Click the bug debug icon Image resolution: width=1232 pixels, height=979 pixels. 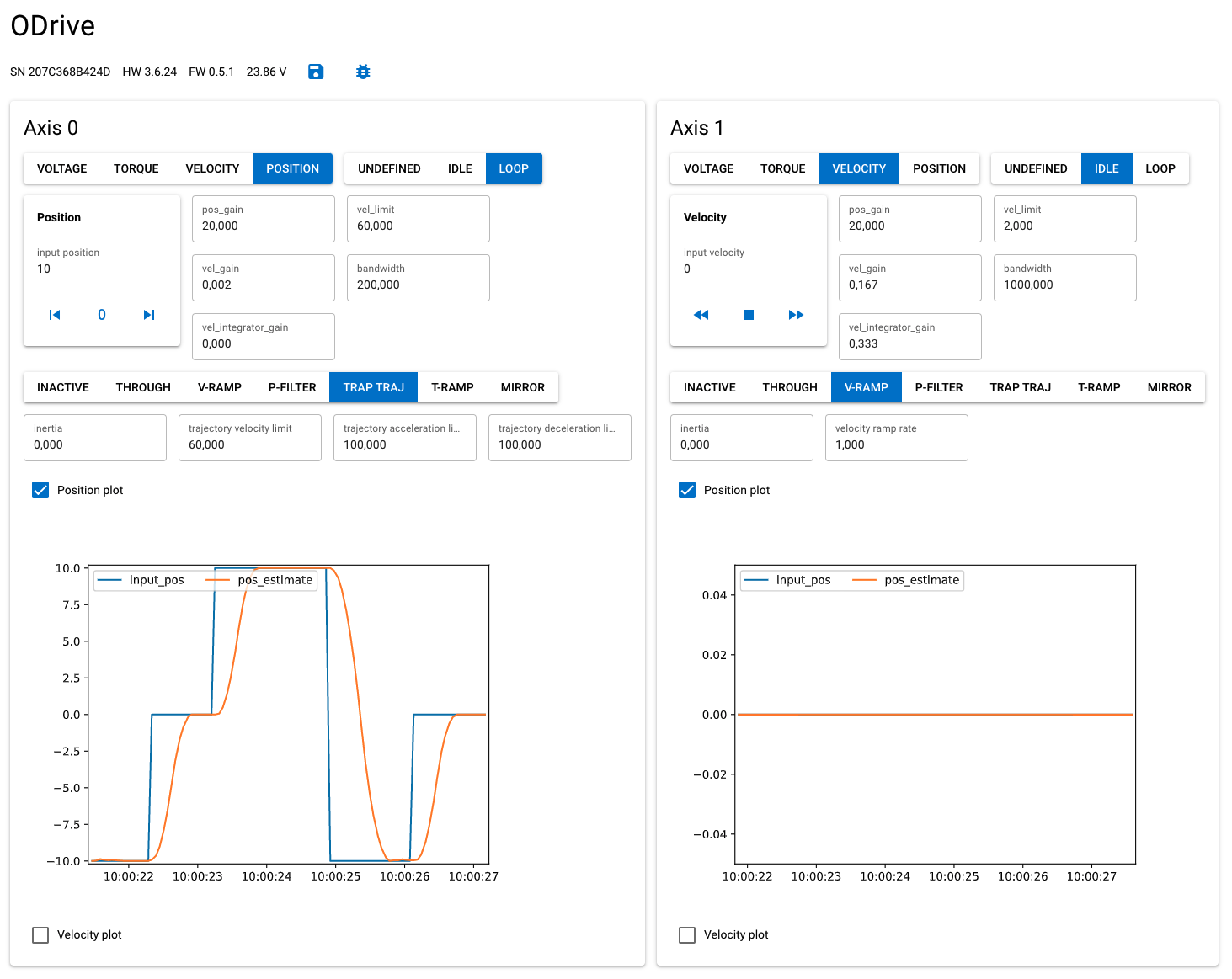(363, 72)
